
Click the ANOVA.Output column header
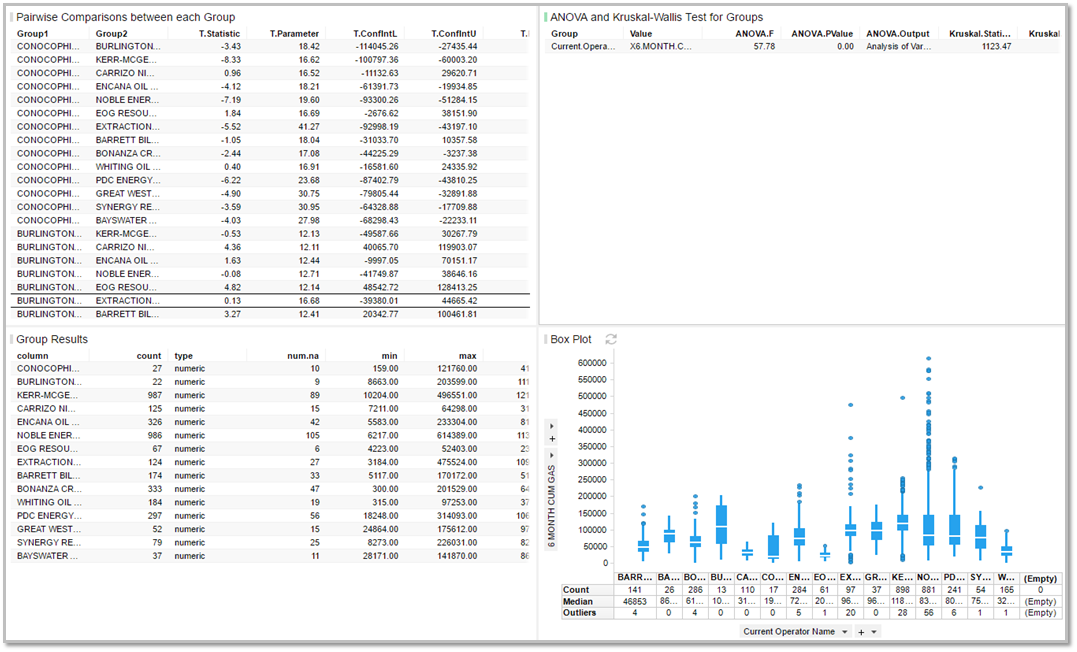tap(898, 34)
